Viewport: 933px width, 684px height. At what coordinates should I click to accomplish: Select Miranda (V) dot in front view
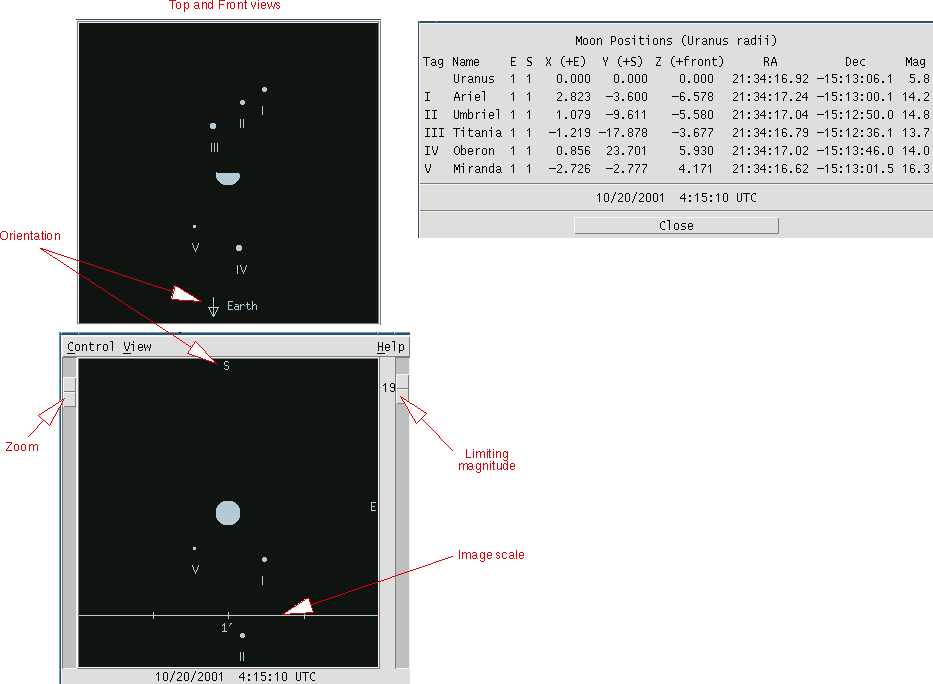pyautogui.click(x=194, y=548)
